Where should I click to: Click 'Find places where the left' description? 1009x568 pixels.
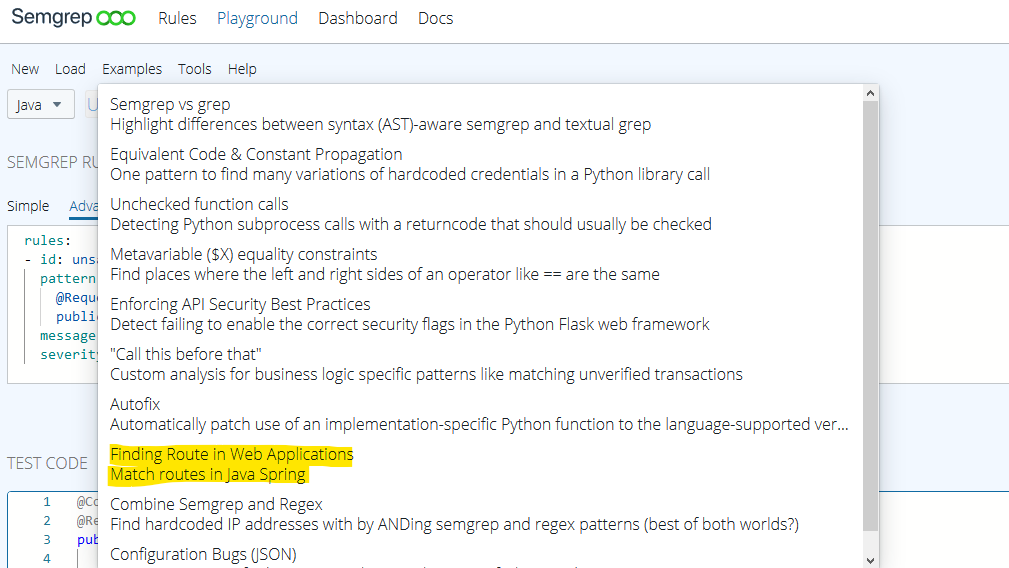[385, 275]
